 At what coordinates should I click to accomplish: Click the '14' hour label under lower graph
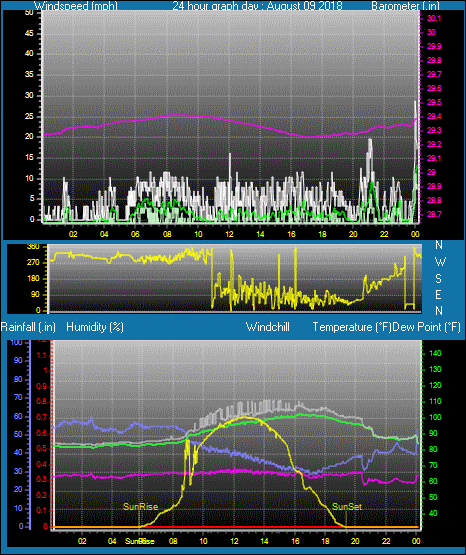pos(264,541)
